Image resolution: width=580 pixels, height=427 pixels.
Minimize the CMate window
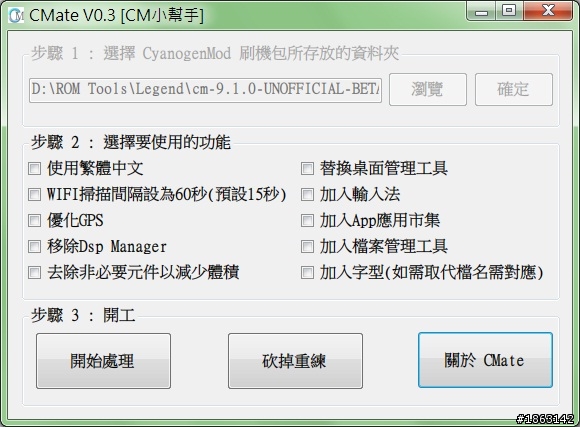pos(481,11)
